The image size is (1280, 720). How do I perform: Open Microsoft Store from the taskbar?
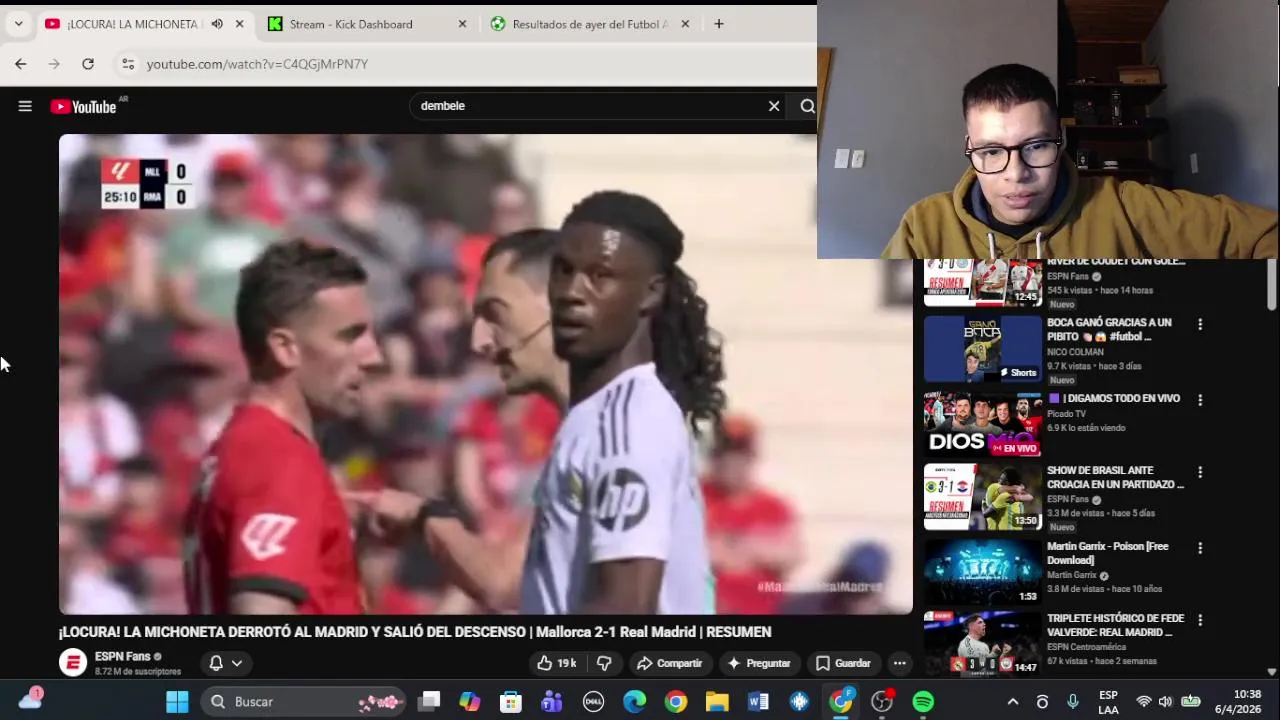pyautogui.click(x=511, y=702)
